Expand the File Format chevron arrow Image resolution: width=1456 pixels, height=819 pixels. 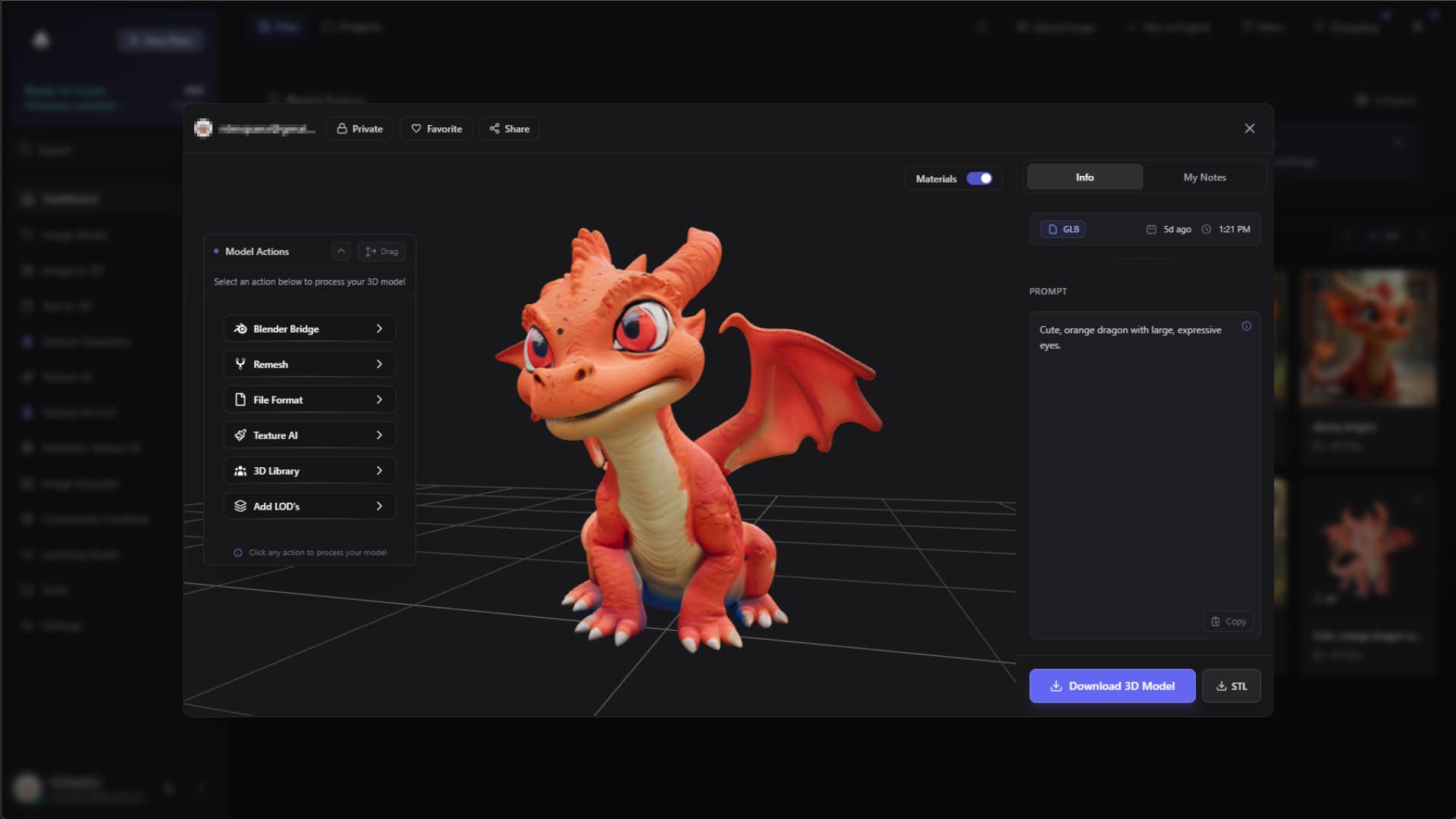coord(379,400)
